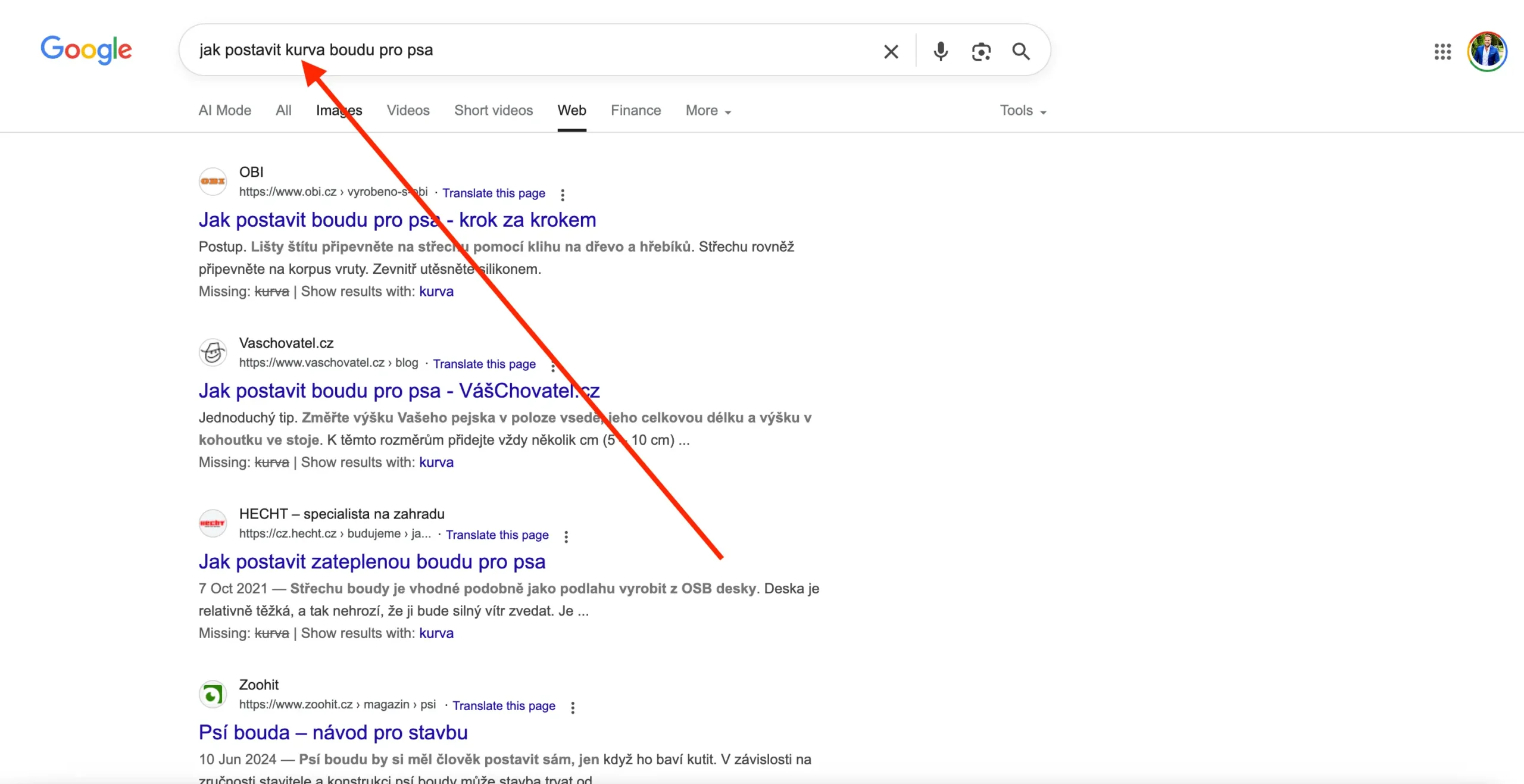
Task: Switch to AI Mode tab
Action: coord(224,111)
